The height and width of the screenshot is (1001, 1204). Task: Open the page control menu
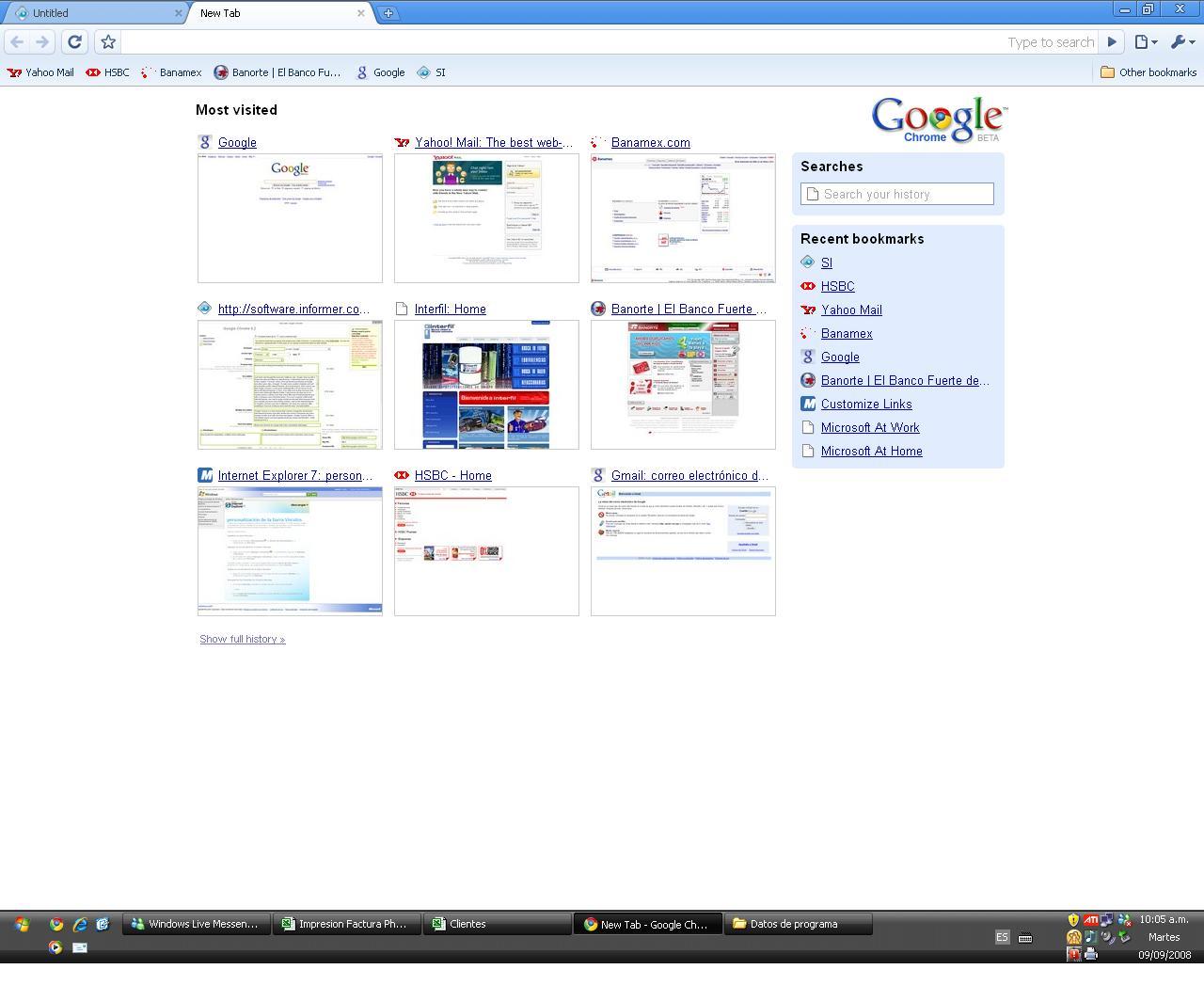tap(1145, 41)
